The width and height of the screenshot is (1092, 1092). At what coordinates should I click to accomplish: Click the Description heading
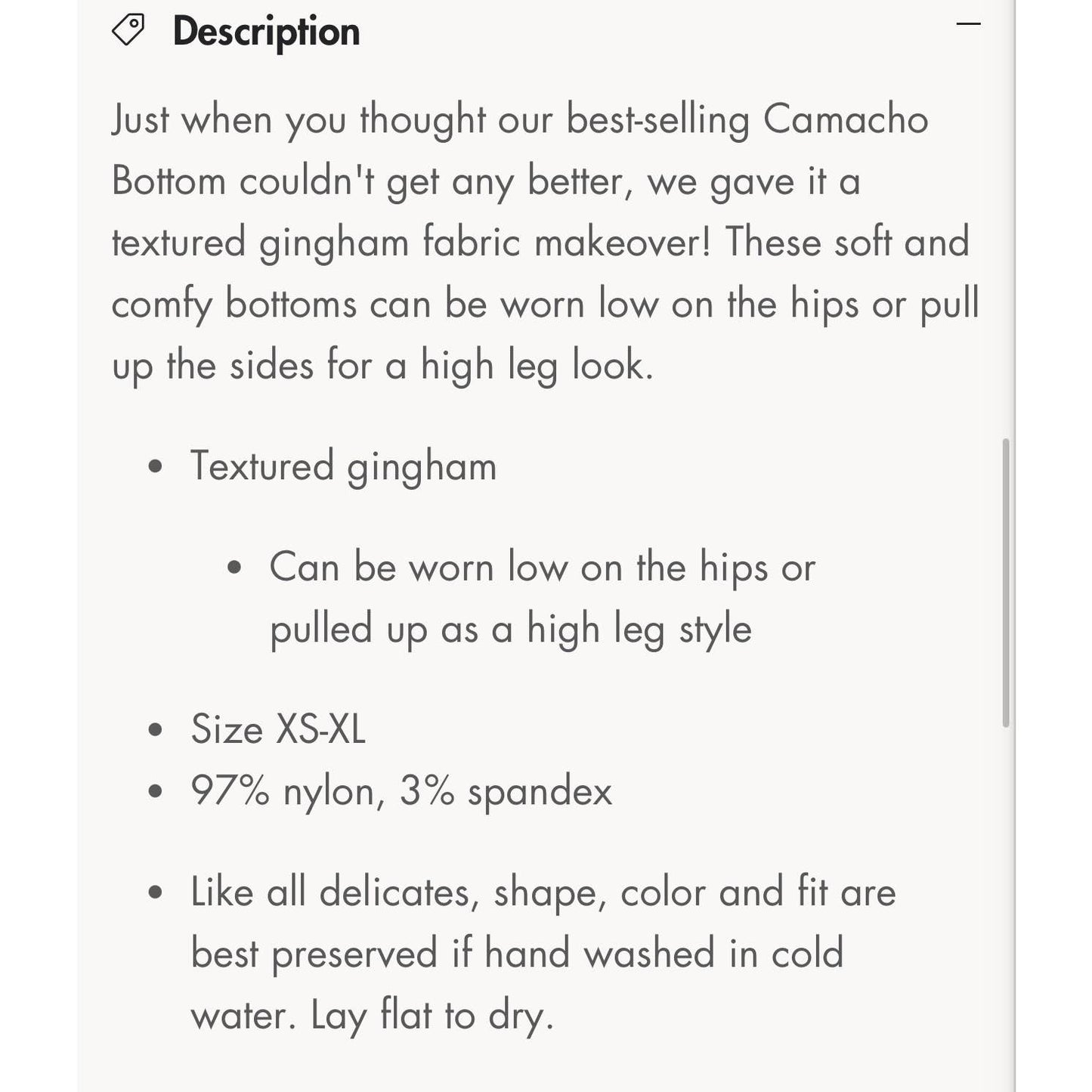(266, 32)
